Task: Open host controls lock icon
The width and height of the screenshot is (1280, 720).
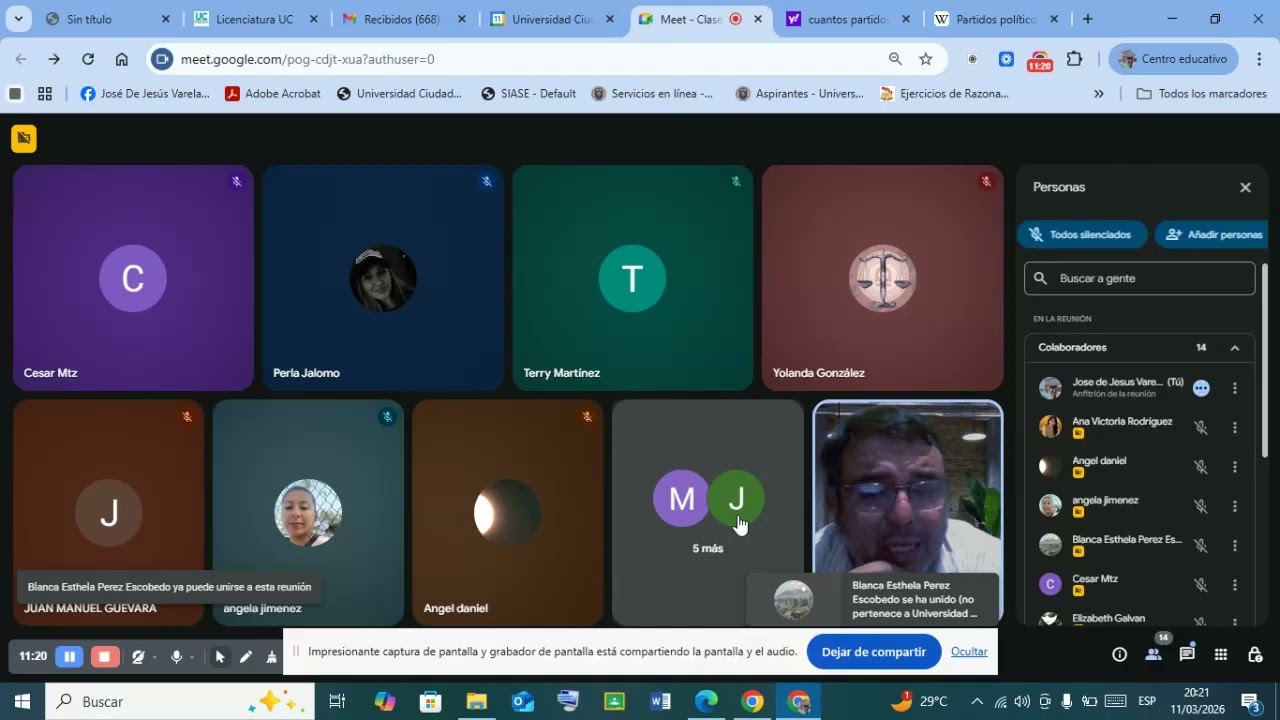Action: pos(1255,654)
